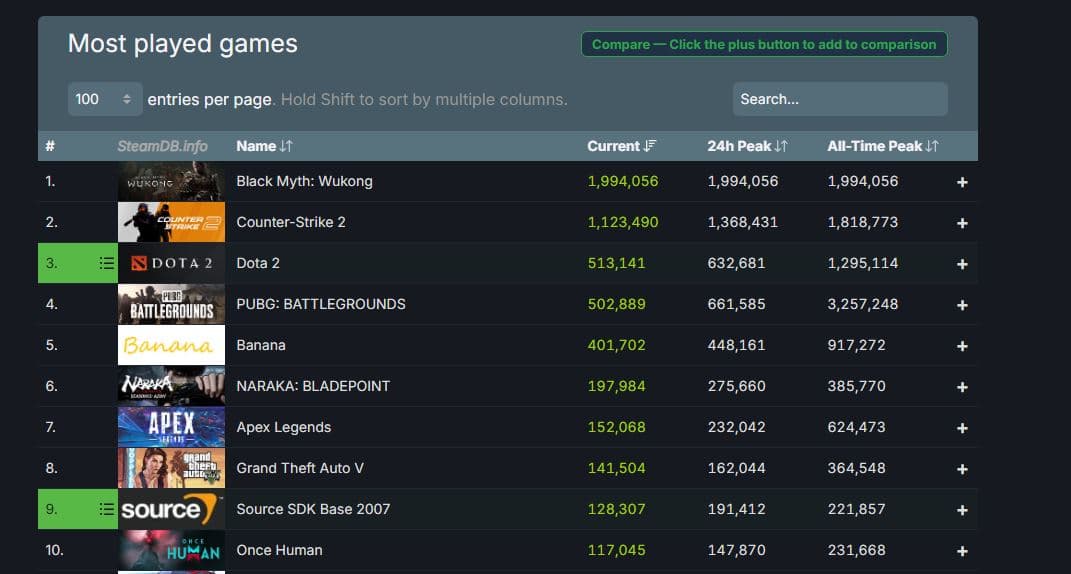Click the Dota 2 logo thumbnail
Viewport: 1071px width, 574px height.
click(171, 263)
